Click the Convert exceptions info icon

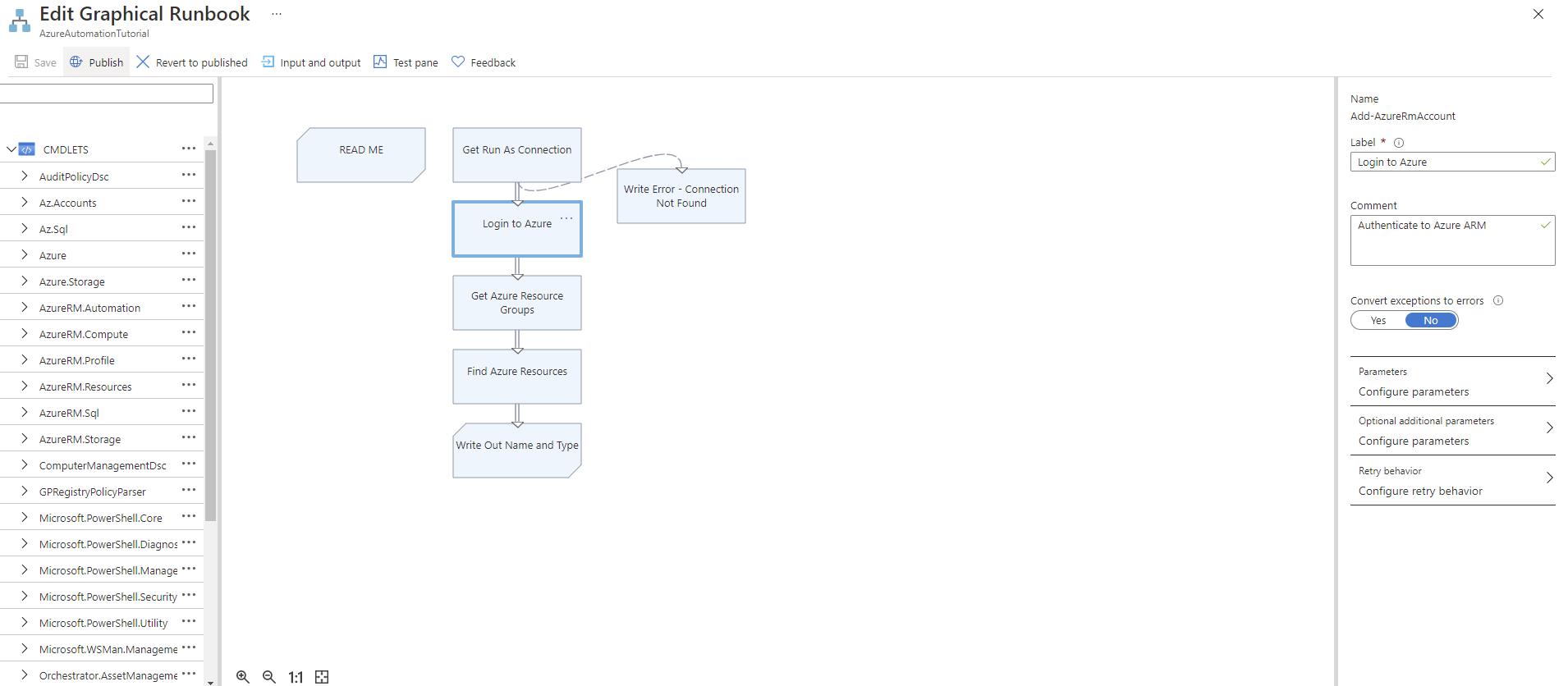1498,300
